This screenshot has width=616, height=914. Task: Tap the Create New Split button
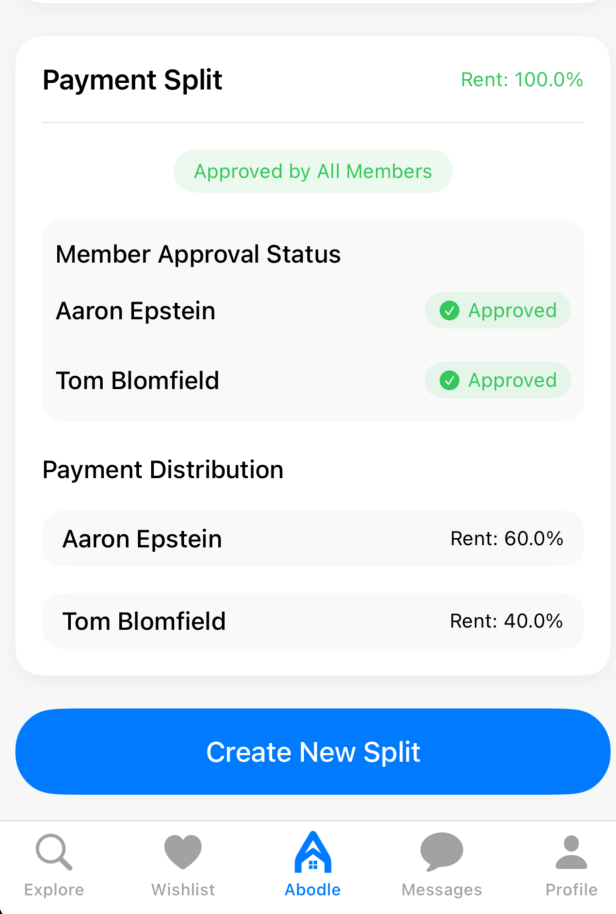(312, 752)
